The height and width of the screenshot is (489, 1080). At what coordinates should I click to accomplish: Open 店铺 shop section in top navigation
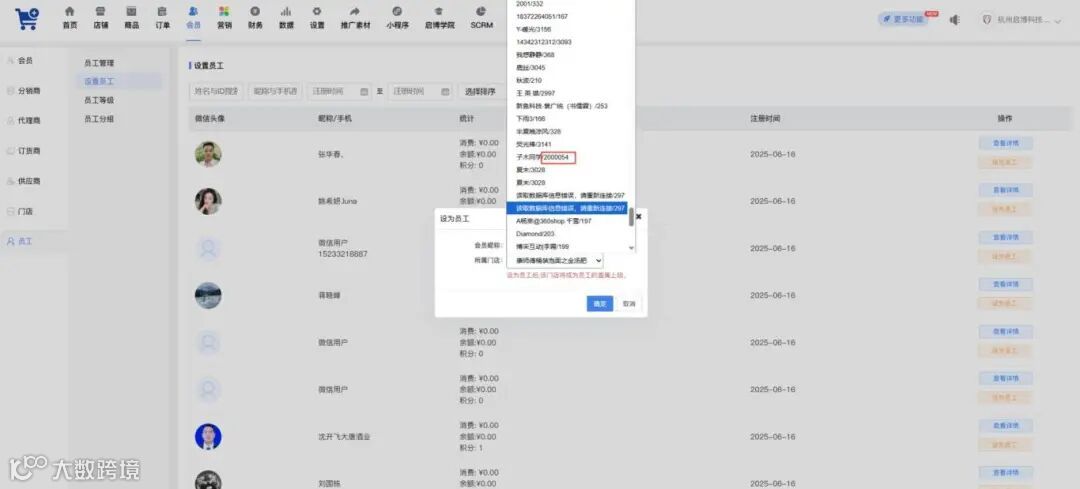pos(101,18)
